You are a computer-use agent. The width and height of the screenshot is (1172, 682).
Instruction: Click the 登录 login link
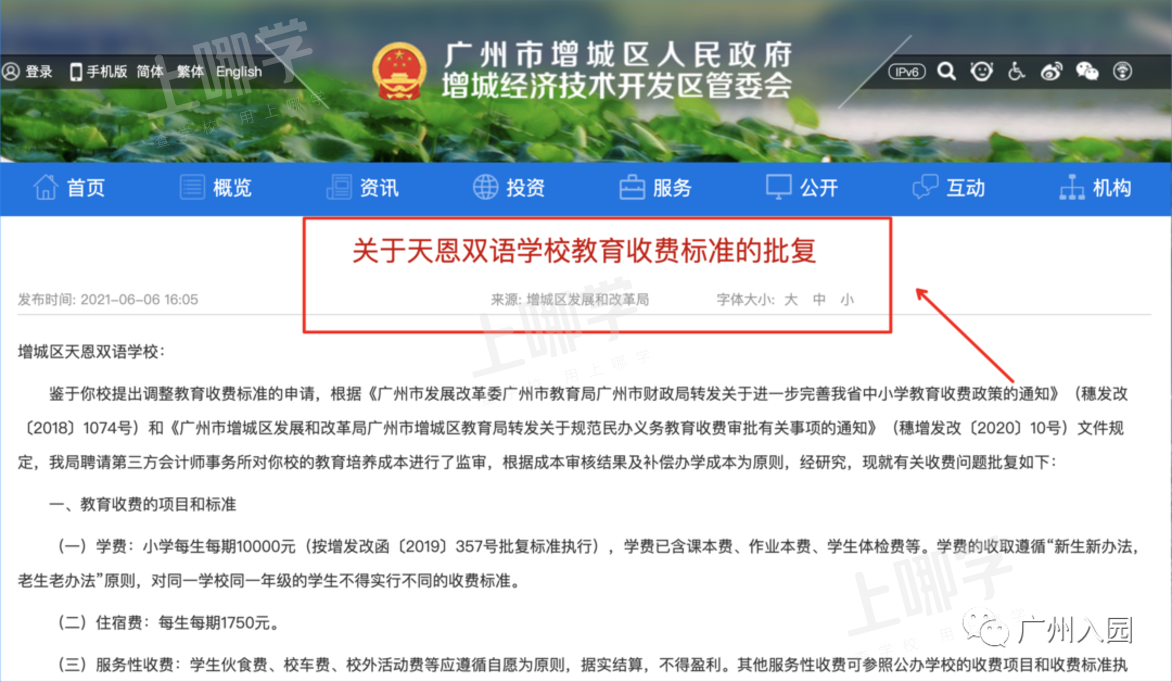pos(28,72)
